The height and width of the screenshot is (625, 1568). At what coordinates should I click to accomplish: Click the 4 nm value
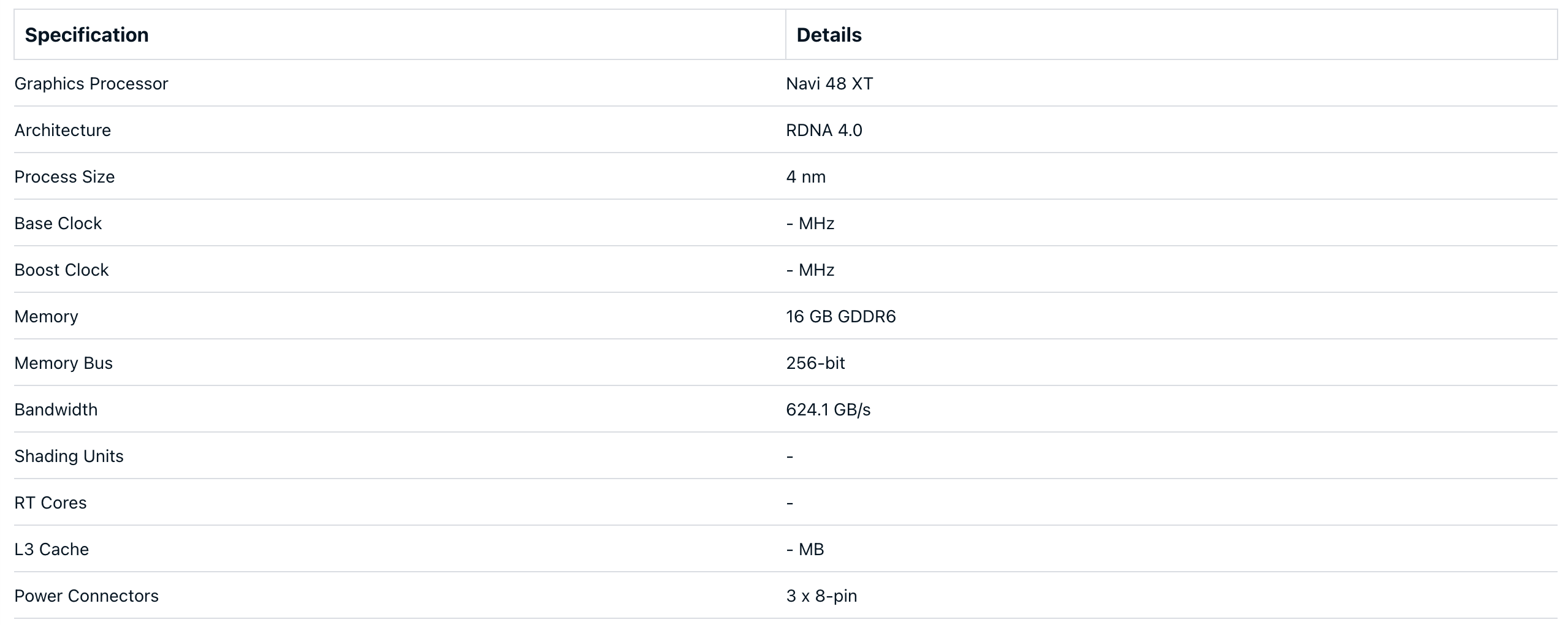click(806, 176)
